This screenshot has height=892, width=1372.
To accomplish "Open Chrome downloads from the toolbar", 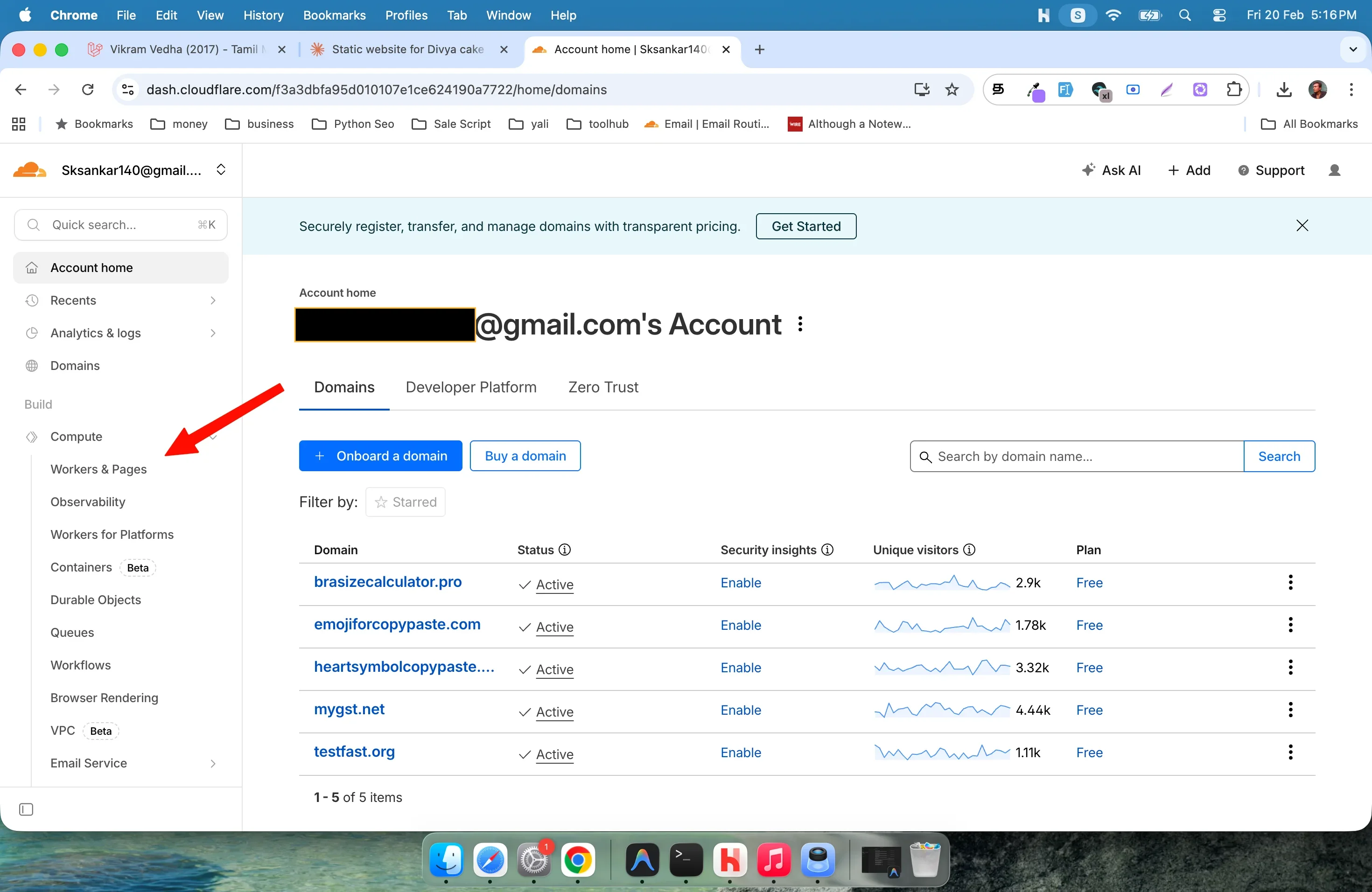I will pos(1284,89).
